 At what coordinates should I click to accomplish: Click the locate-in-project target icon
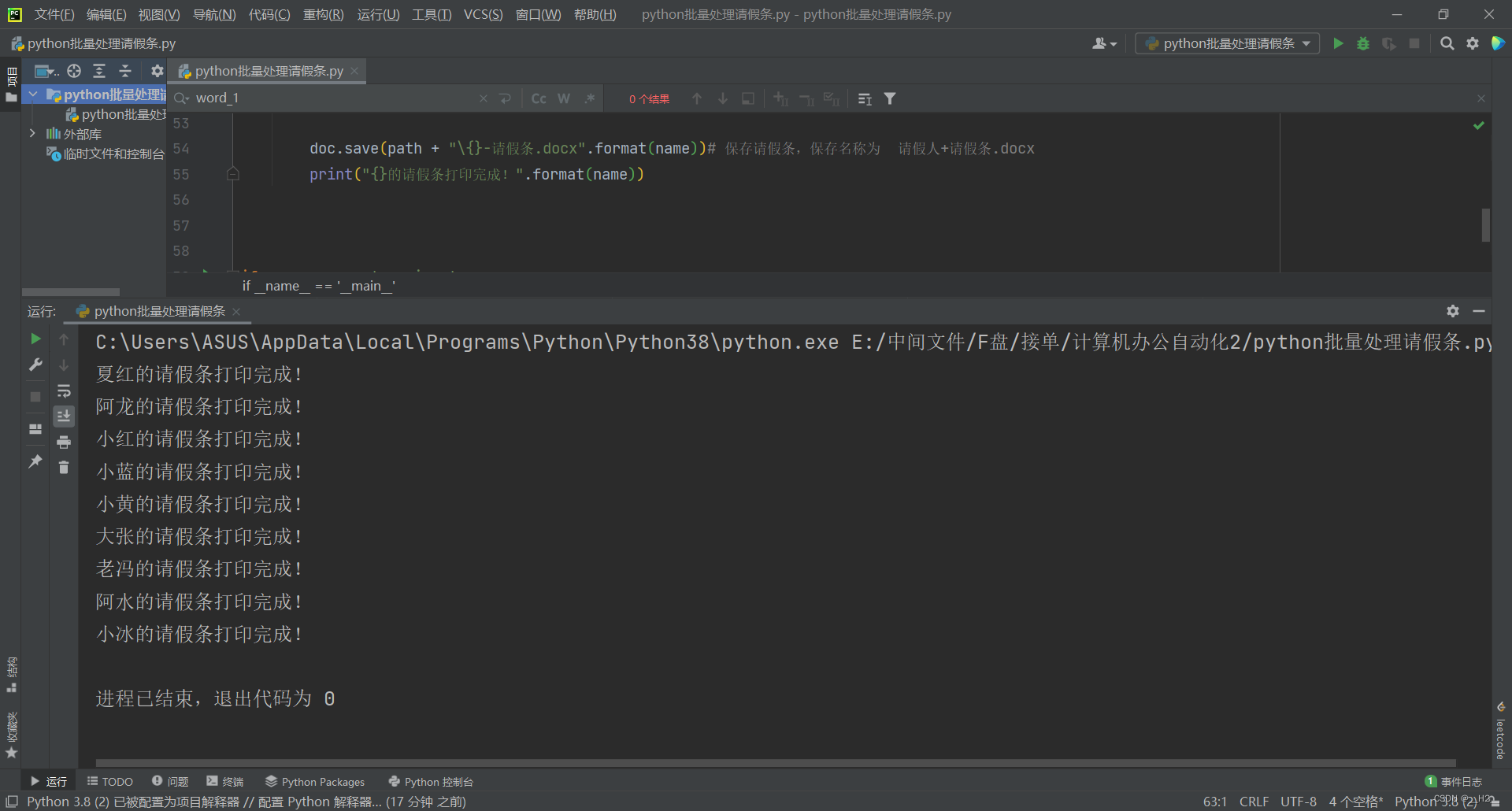point(74,71)
